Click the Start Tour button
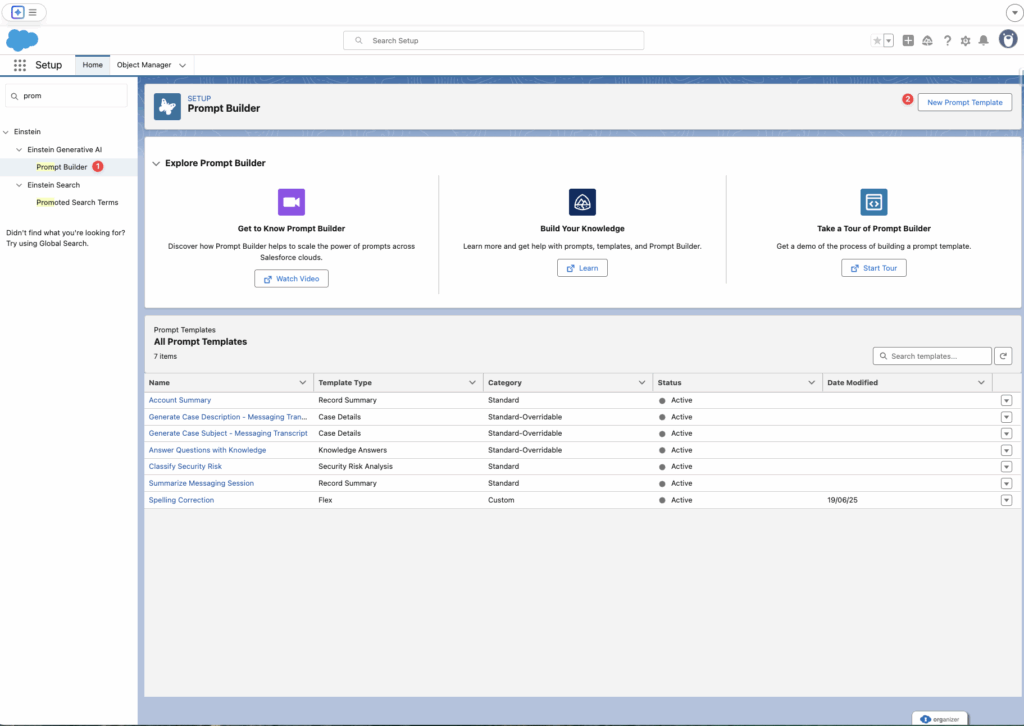Image resolution: width=1024 pixels, height=726 pixels. pos(874,268)
